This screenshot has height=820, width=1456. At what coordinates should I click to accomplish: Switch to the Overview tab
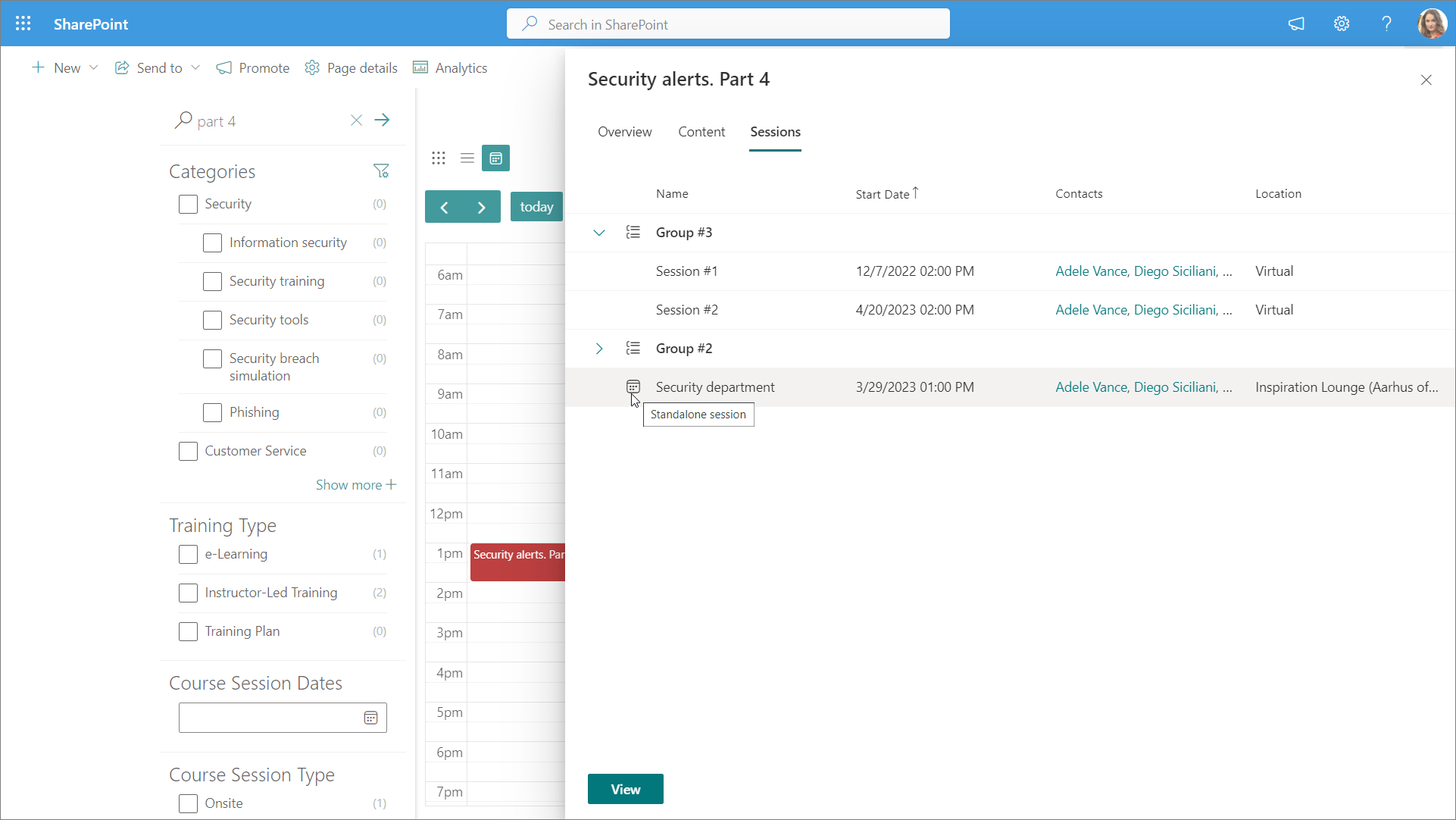624,132
